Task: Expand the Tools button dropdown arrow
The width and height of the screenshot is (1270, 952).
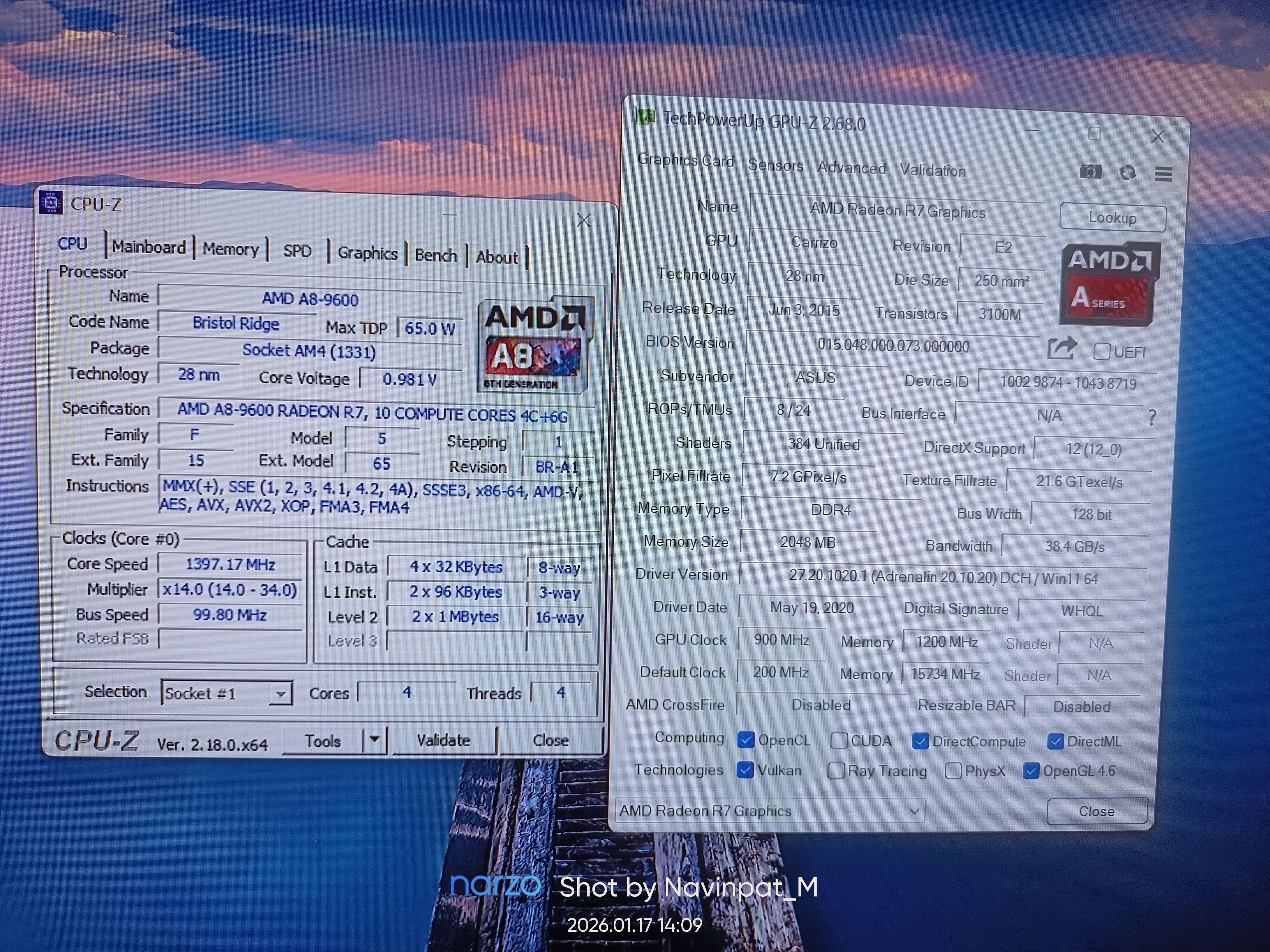Action: [374, 740]
